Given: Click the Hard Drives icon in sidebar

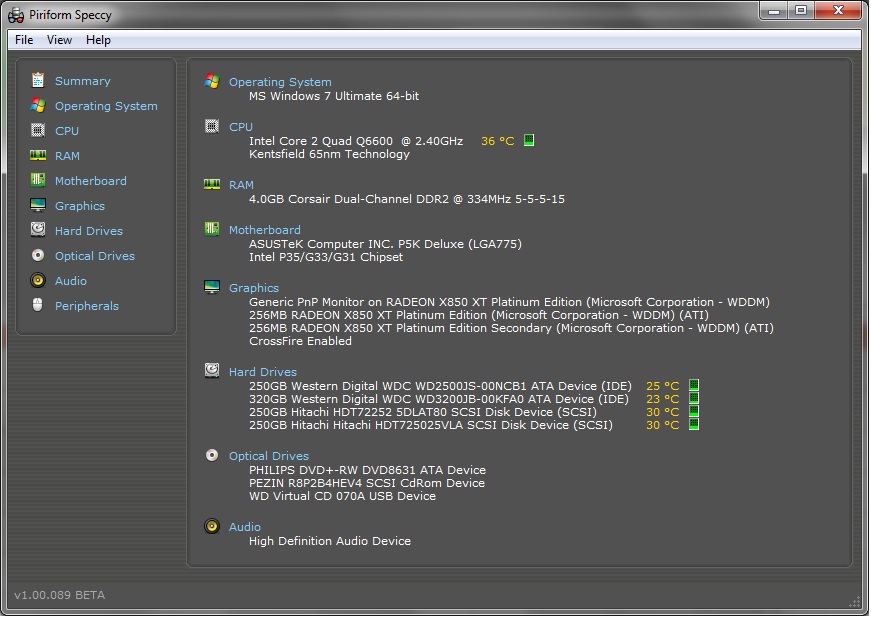Looking at the screenshot, I should click(38, 230).
